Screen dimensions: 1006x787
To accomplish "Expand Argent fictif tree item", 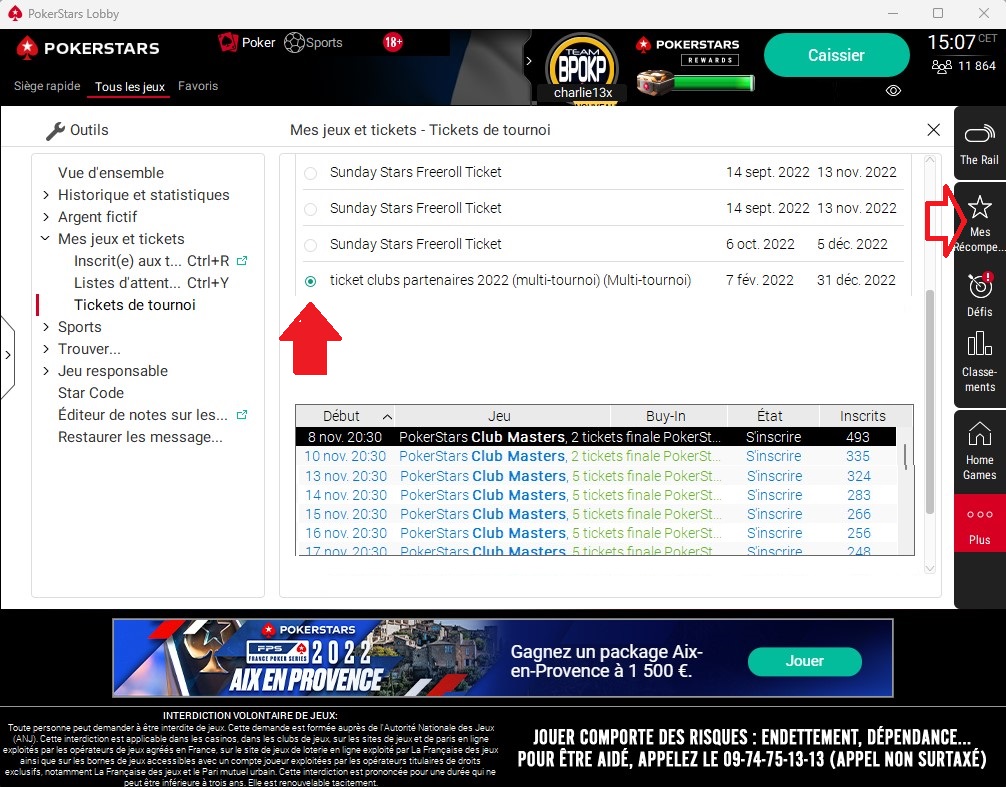I will [46, 217].
